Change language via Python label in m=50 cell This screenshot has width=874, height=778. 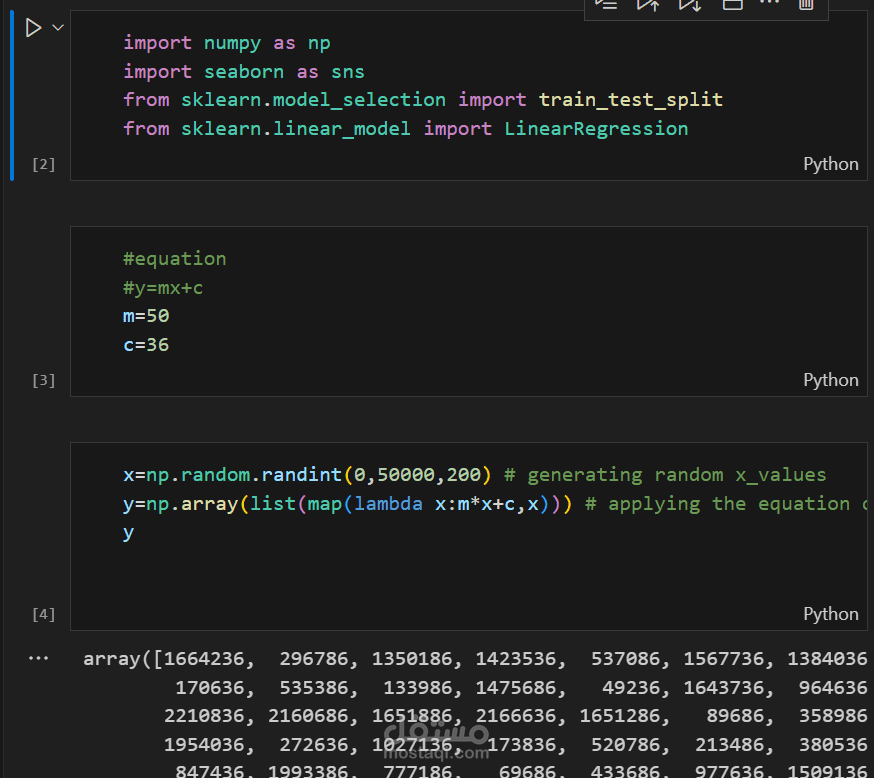831,380
